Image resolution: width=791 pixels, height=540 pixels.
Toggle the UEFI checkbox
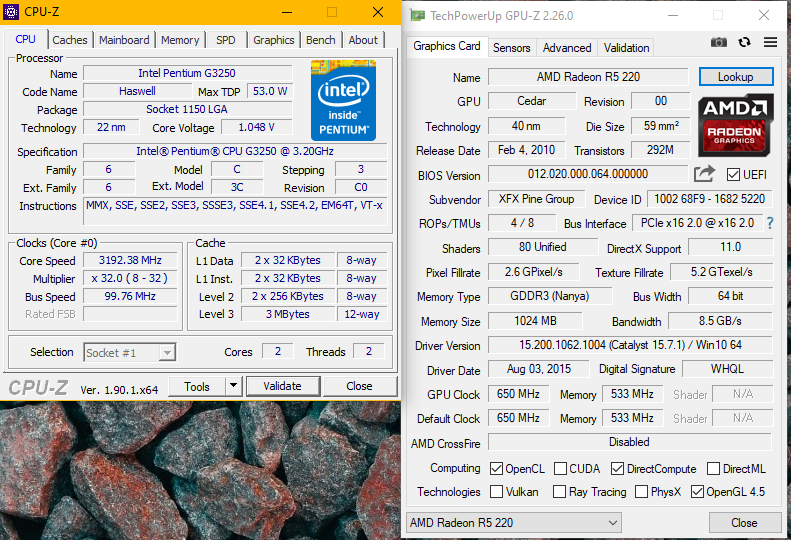733,175
